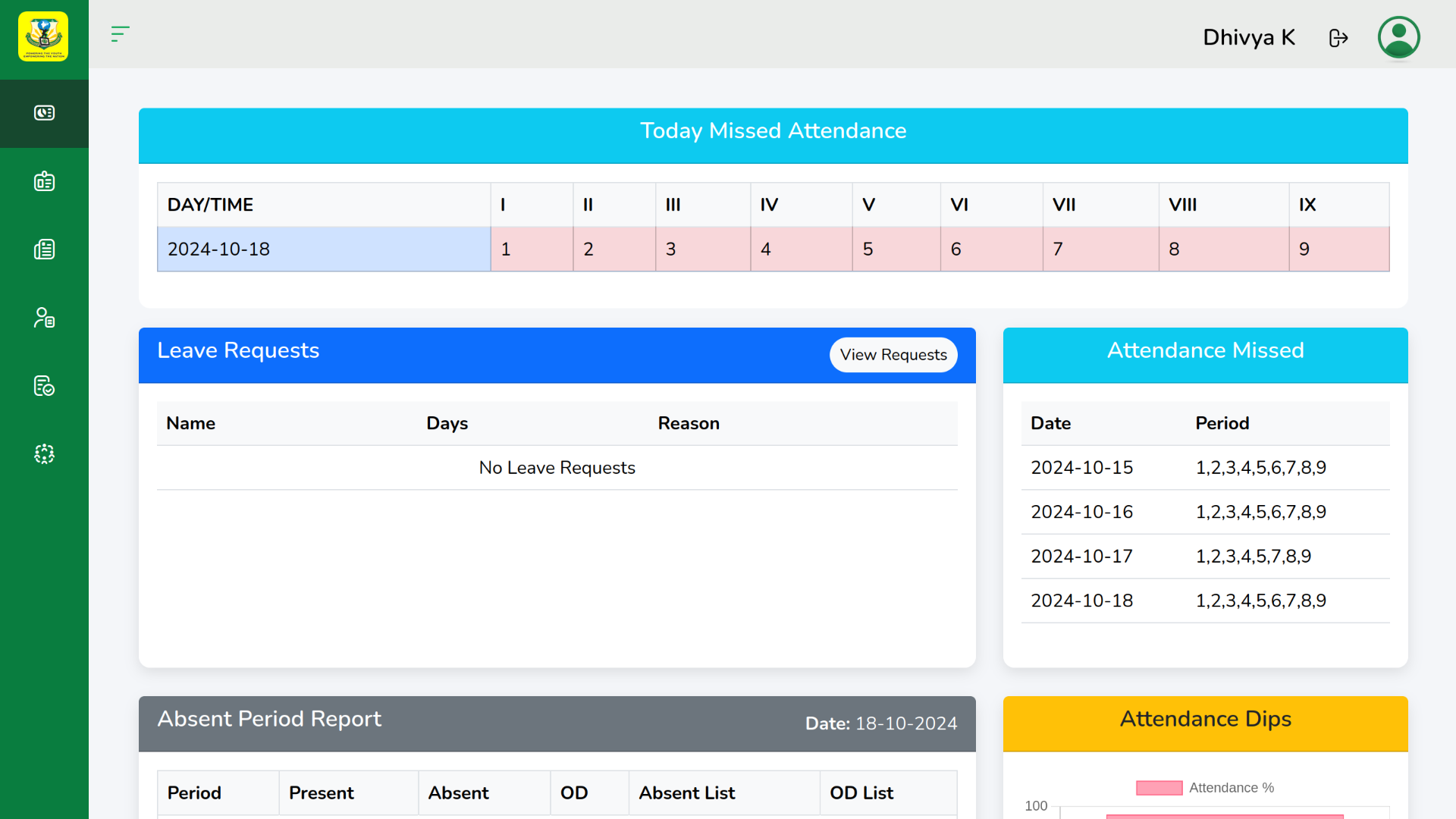The image size is (1456, 819).
Task: Click the verified document sidebar icon
Action: pos(44,385)
